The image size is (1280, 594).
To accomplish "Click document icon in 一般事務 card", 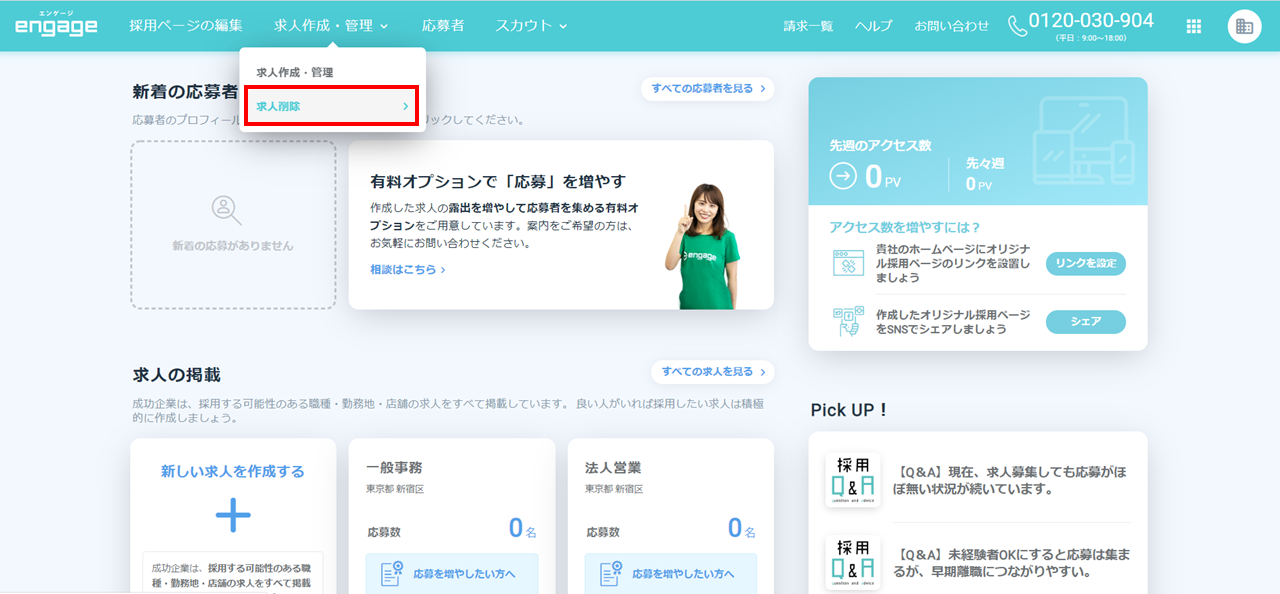I will (x=391, y=573).
